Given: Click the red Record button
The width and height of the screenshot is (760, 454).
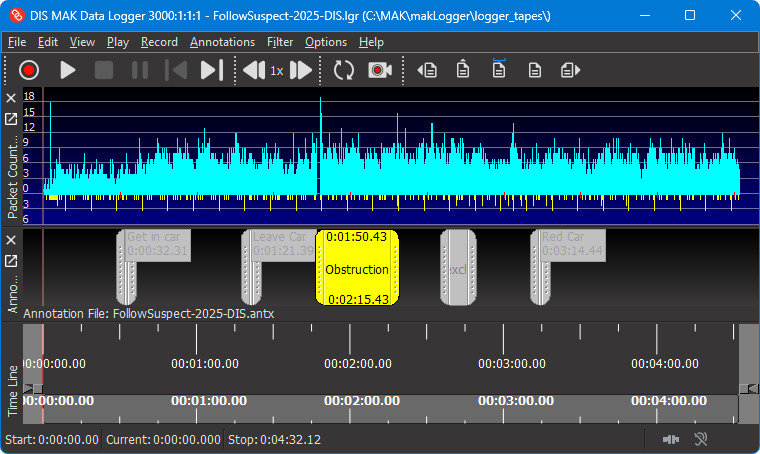Looking at the screenshot, I should [x=28, y=70].
